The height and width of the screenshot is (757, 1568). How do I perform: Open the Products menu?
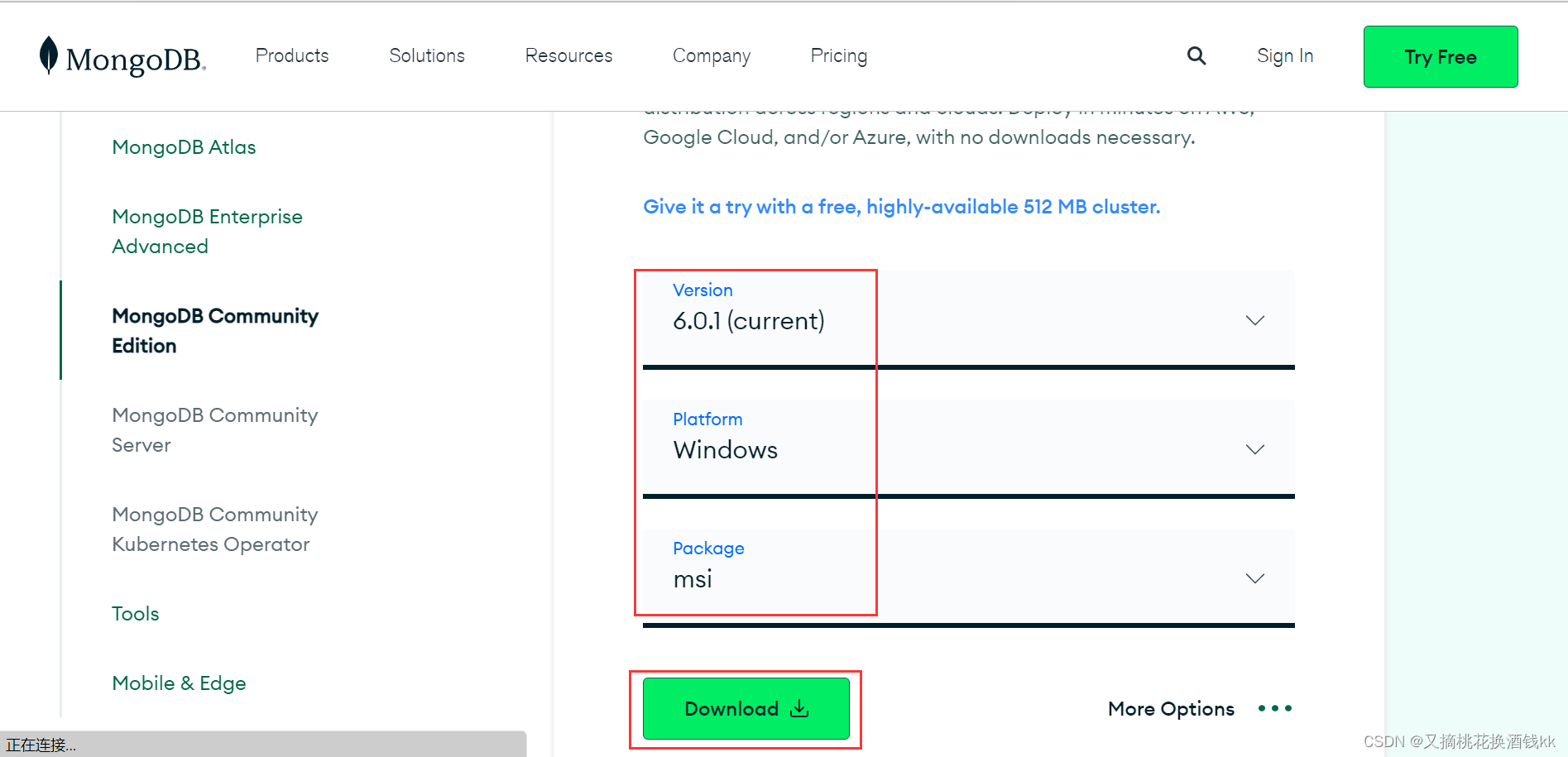pyautogui.click(x=291, y=55)
